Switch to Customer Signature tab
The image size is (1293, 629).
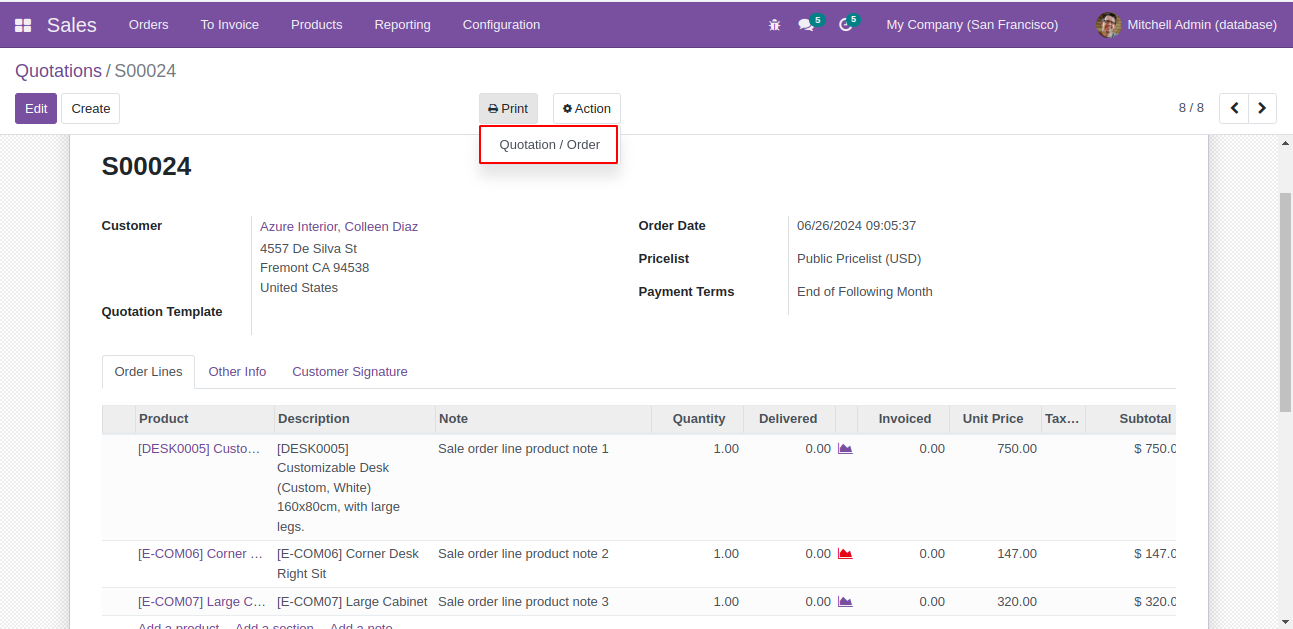(x=349, y=372)
